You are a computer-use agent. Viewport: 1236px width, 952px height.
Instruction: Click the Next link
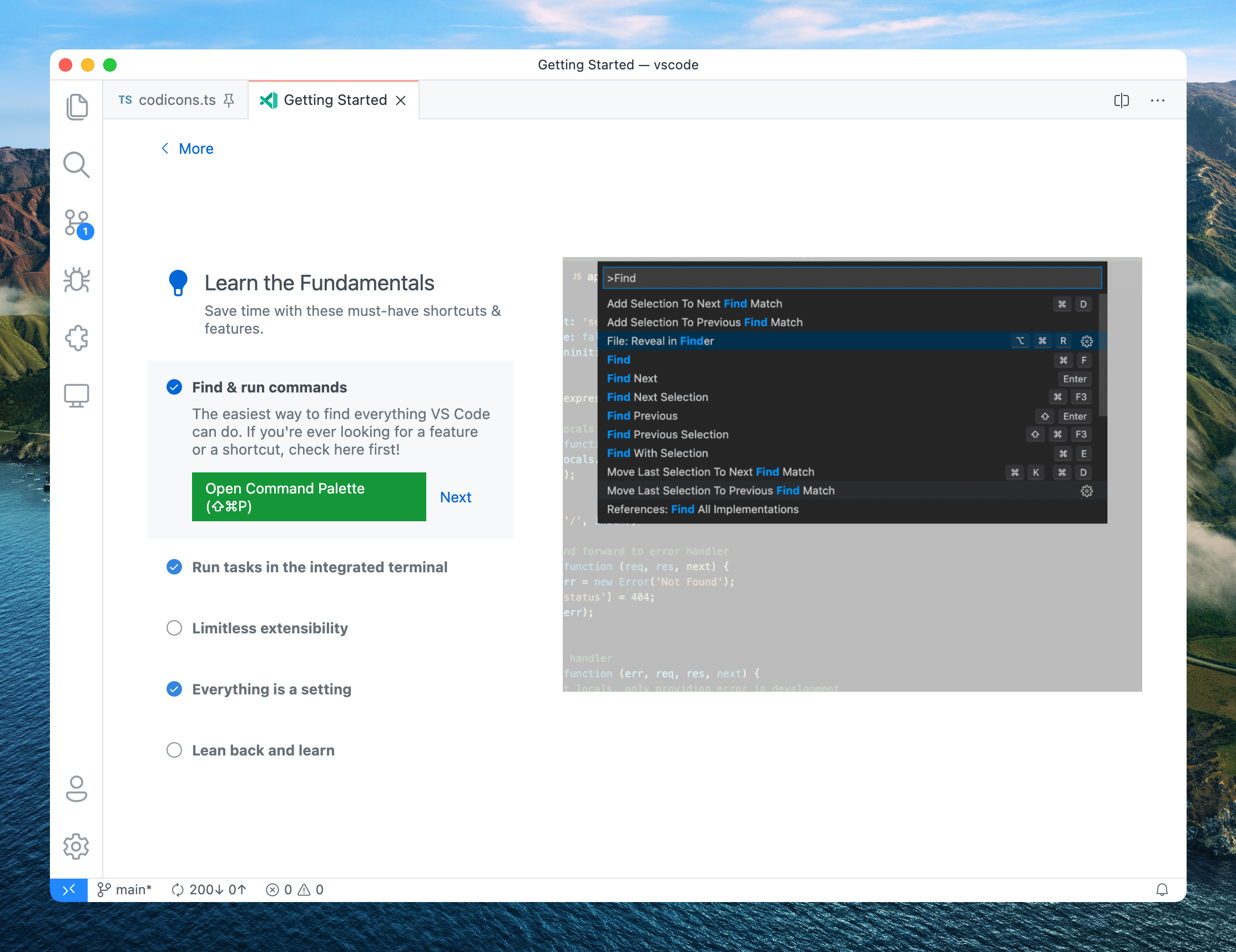(x=456, y=497)
